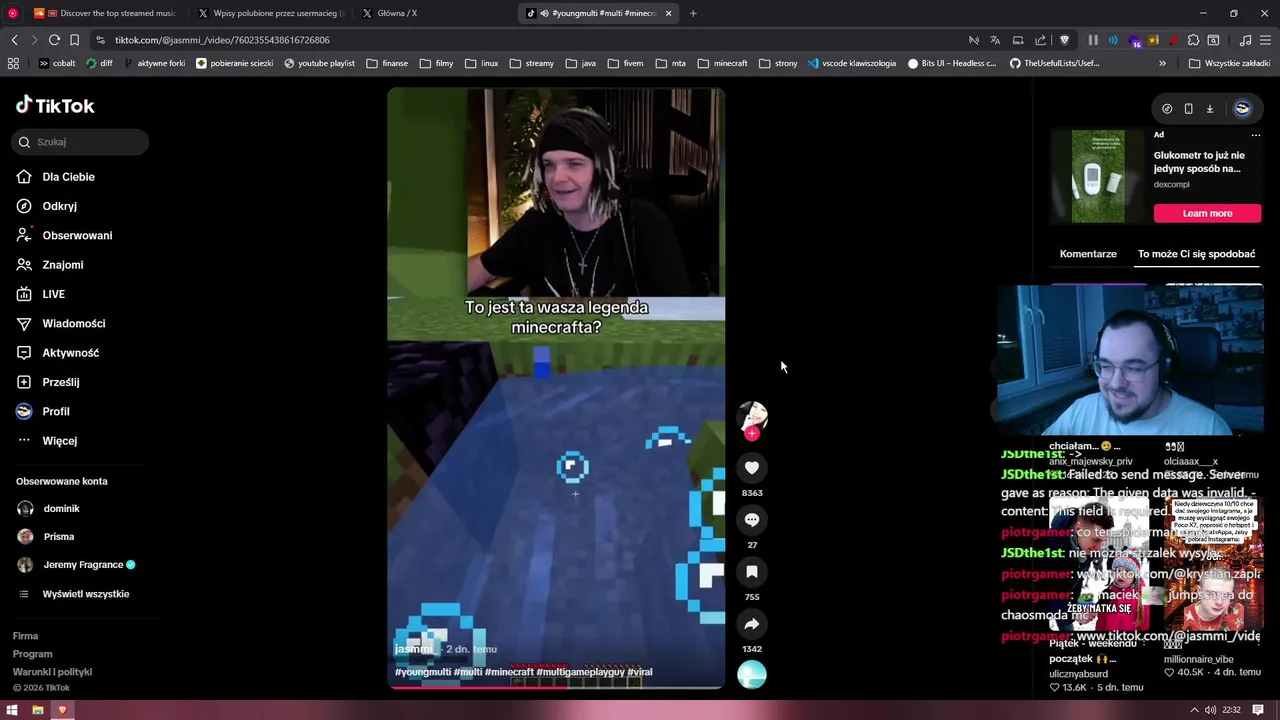The image size is (1280, 720).
Task: Open the Glukometr ad thumbnail
Action: pyautogui.click(x=1098, y=176)
